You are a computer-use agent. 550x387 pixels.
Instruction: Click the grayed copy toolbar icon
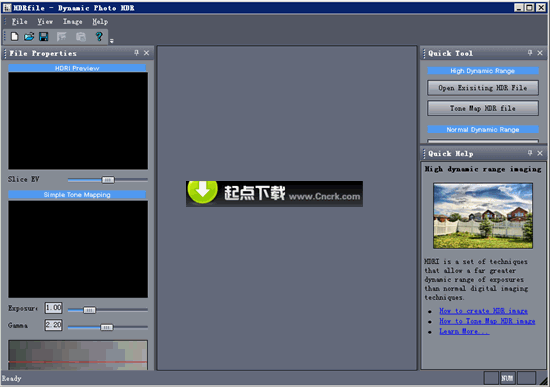pyautogui.click(x=81, y=36)
